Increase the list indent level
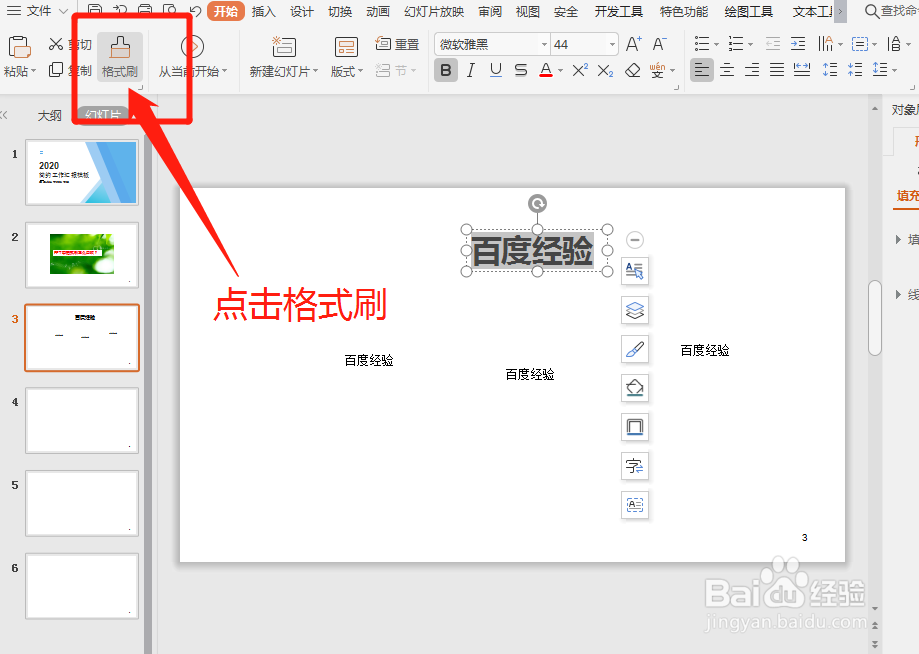Image resolution: width=919 pixels, height=654 pixels. pyautogui.click(x=798, y=44)
